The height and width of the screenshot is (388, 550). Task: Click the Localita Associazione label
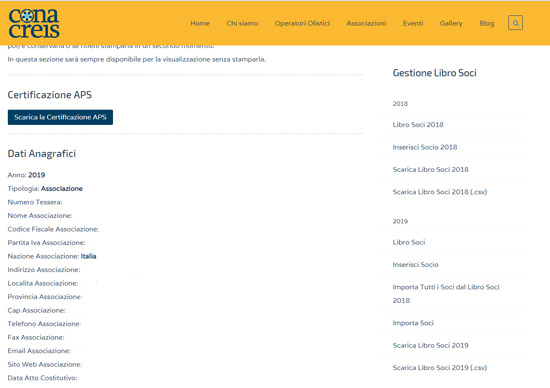[43, 283]
